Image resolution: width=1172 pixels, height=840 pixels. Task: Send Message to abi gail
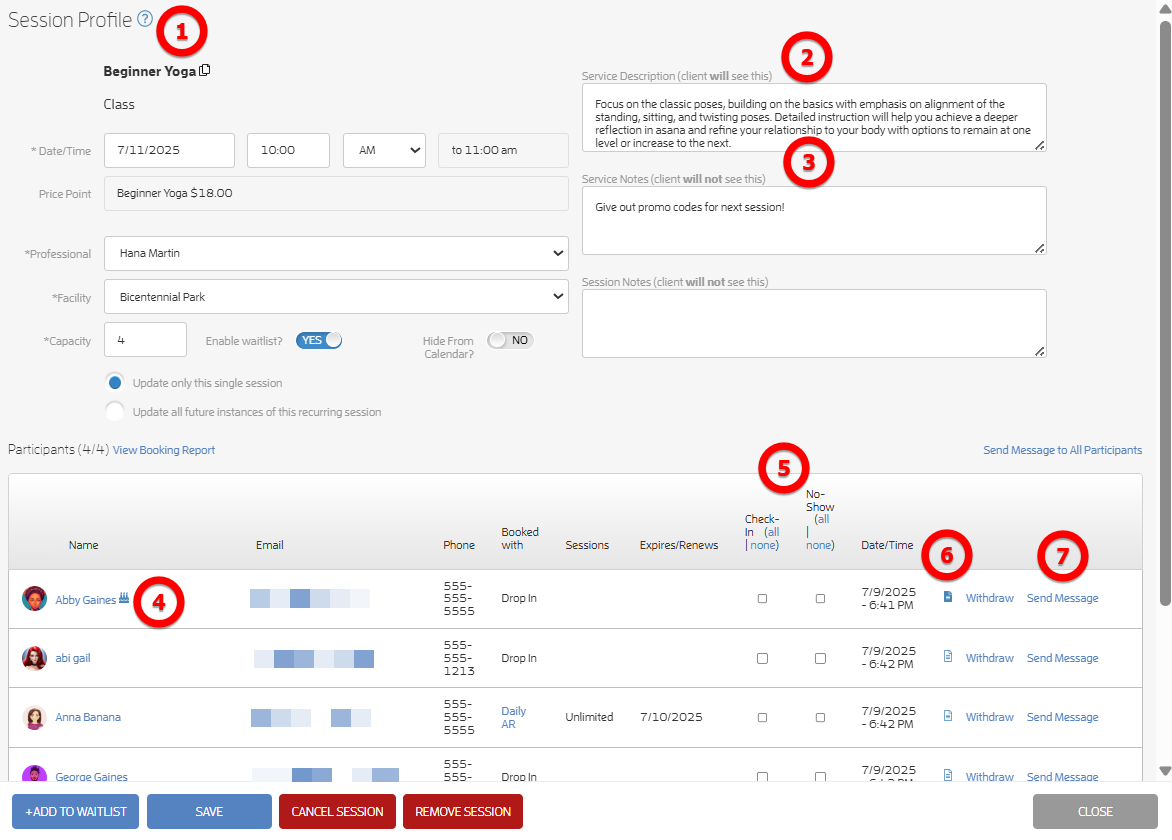coord(1062,658)
